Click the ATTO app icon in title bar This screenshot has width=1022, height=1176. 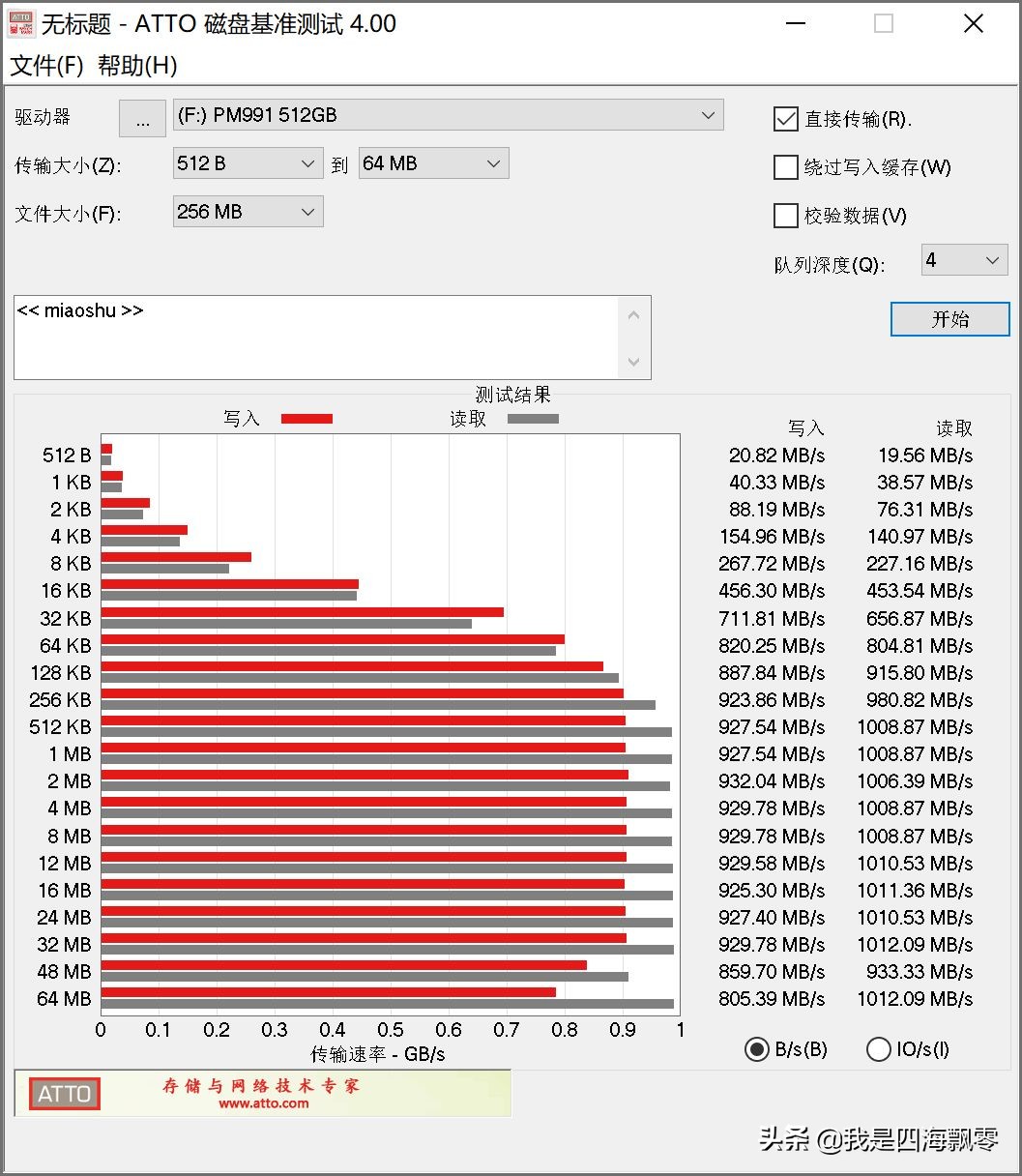point(21,24)
